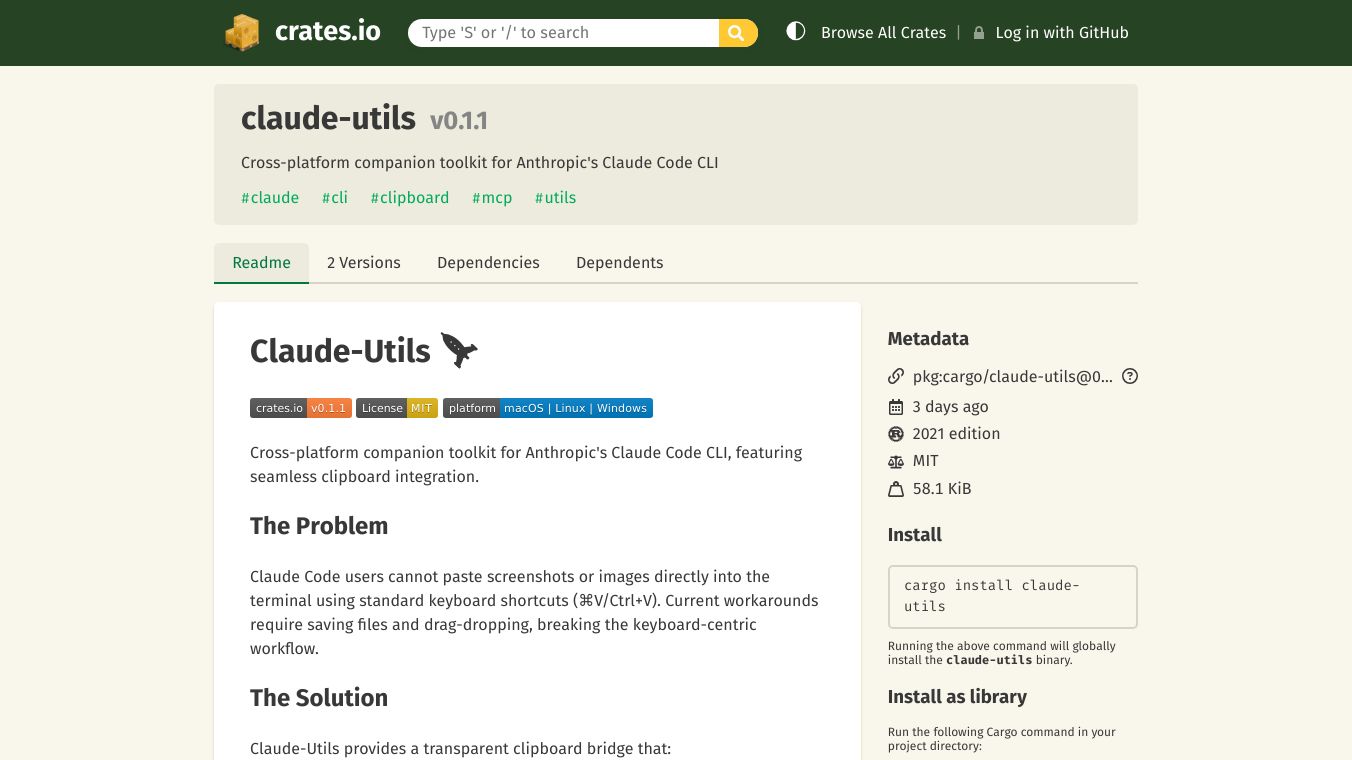The height and width of the screenshot is (760, 1352).
Task: Toggle the light/dark theme switcher
Action: pyautogui.click(x=796, y=32)
